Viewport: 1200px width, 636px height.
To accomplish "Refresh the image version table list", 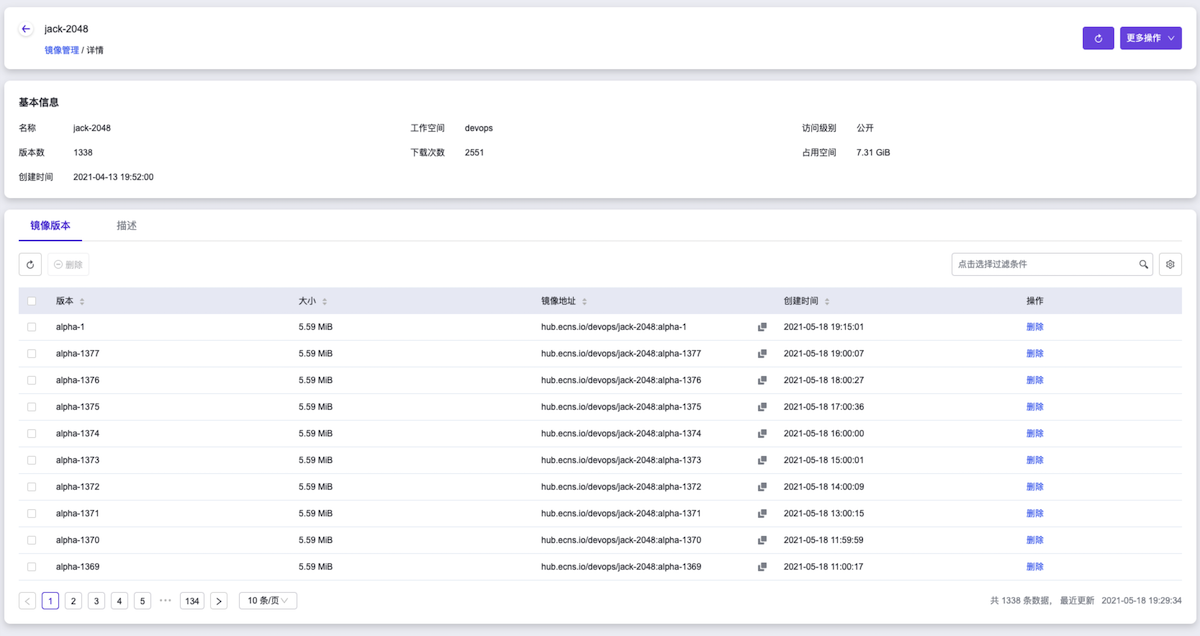I will coord(30,265).
